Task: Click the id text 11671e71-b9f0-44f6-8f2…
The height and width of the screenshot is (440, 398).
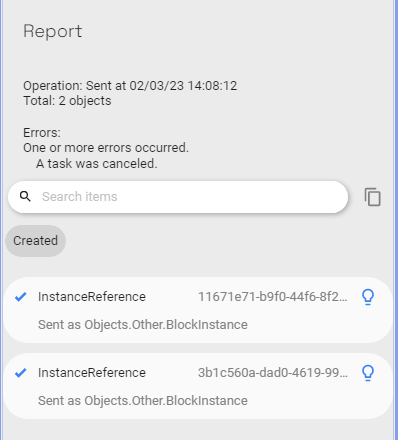Action: (273, 296)
